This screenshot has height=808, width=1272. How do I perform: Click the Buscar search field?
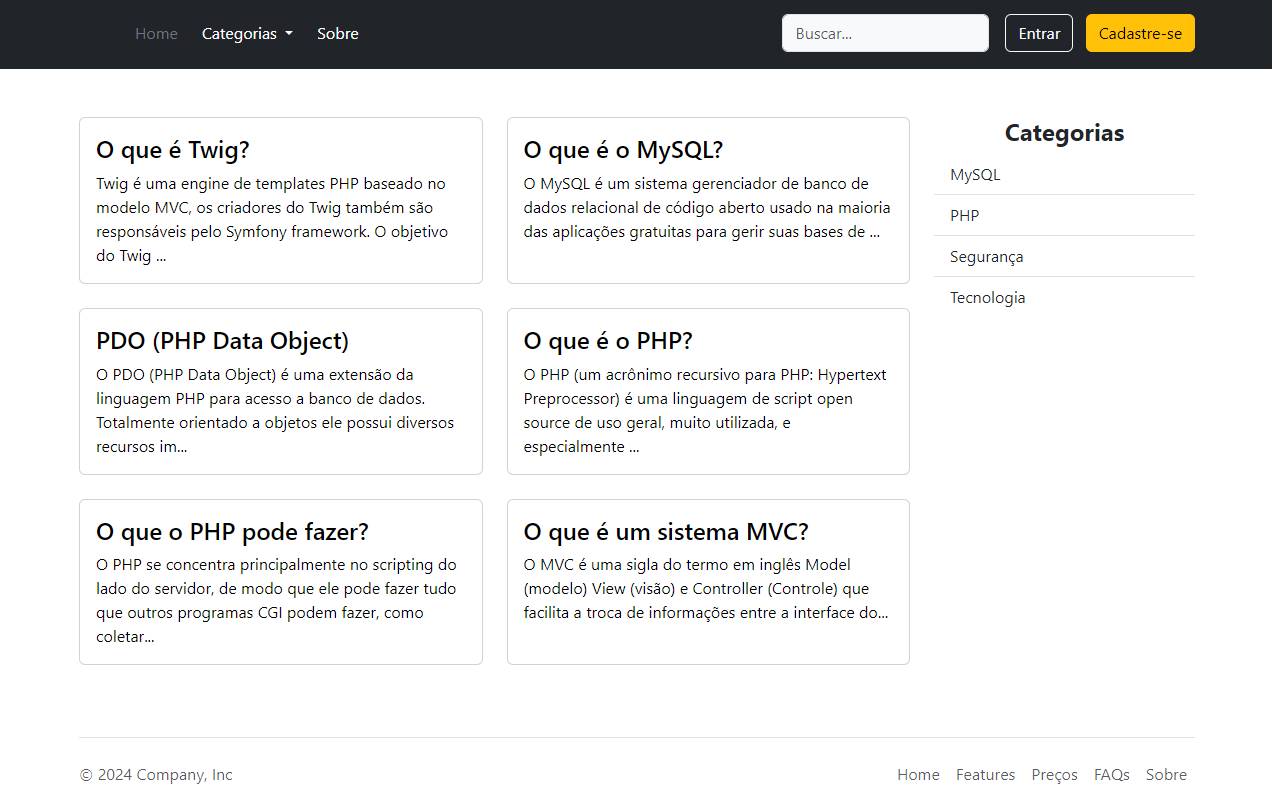pos(884,33)
